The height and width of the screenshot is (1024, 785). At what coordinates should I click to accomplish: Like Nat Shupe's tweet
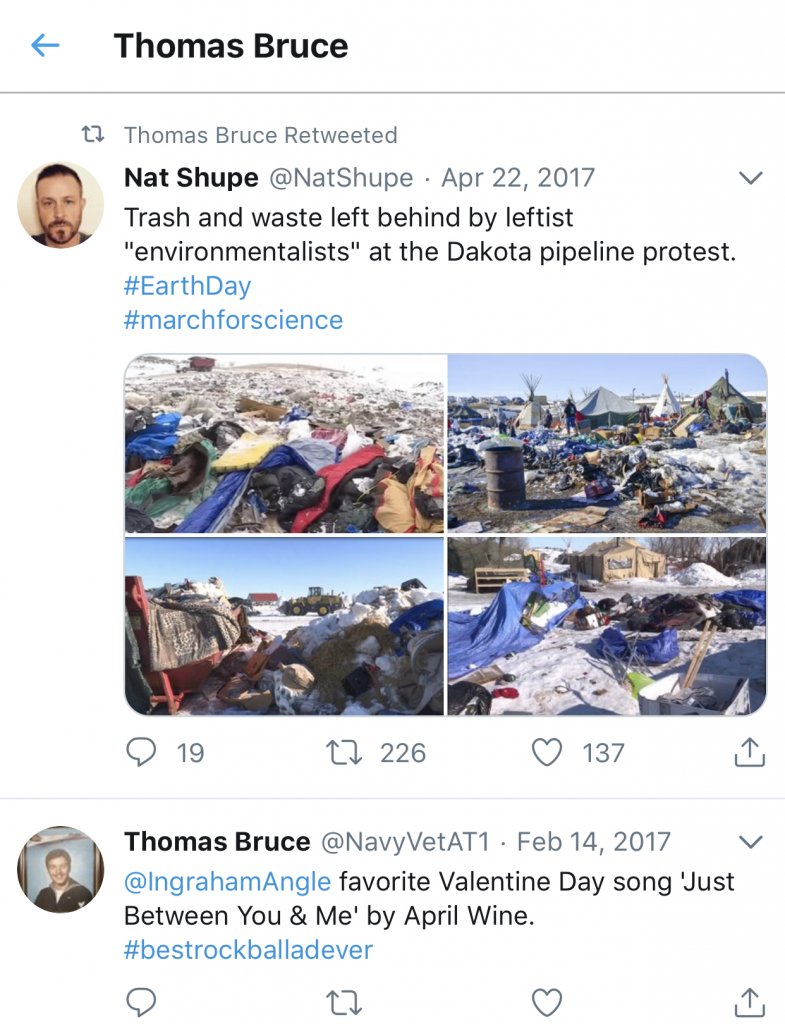[547, 752]
